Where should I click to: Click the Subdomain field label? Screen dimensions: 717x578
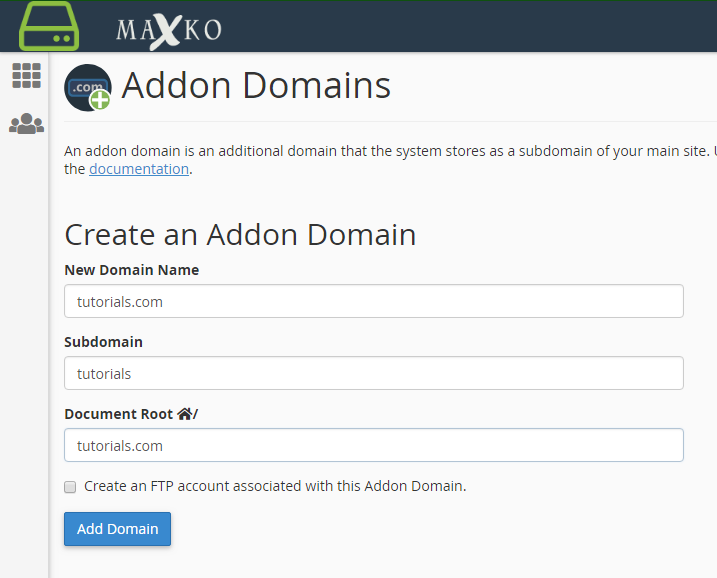(x=103, y=342)
